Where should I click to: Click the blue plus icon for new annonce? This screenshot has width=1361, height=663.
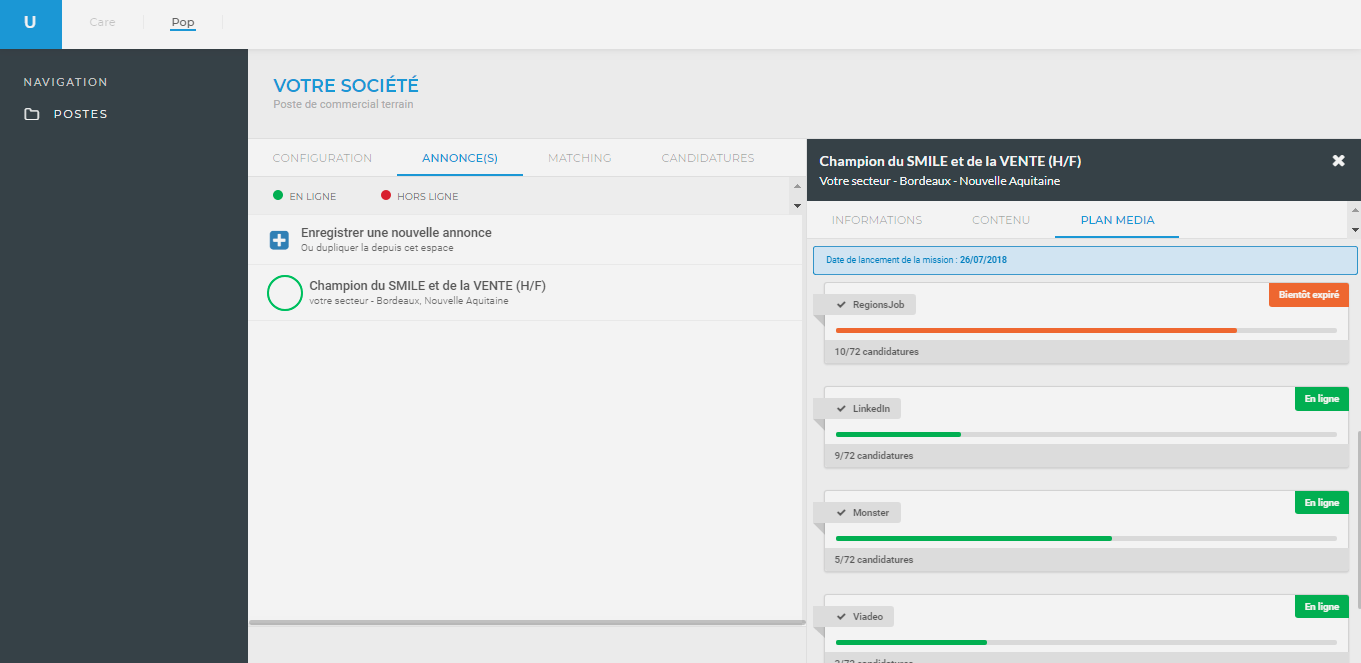point(279,240)
